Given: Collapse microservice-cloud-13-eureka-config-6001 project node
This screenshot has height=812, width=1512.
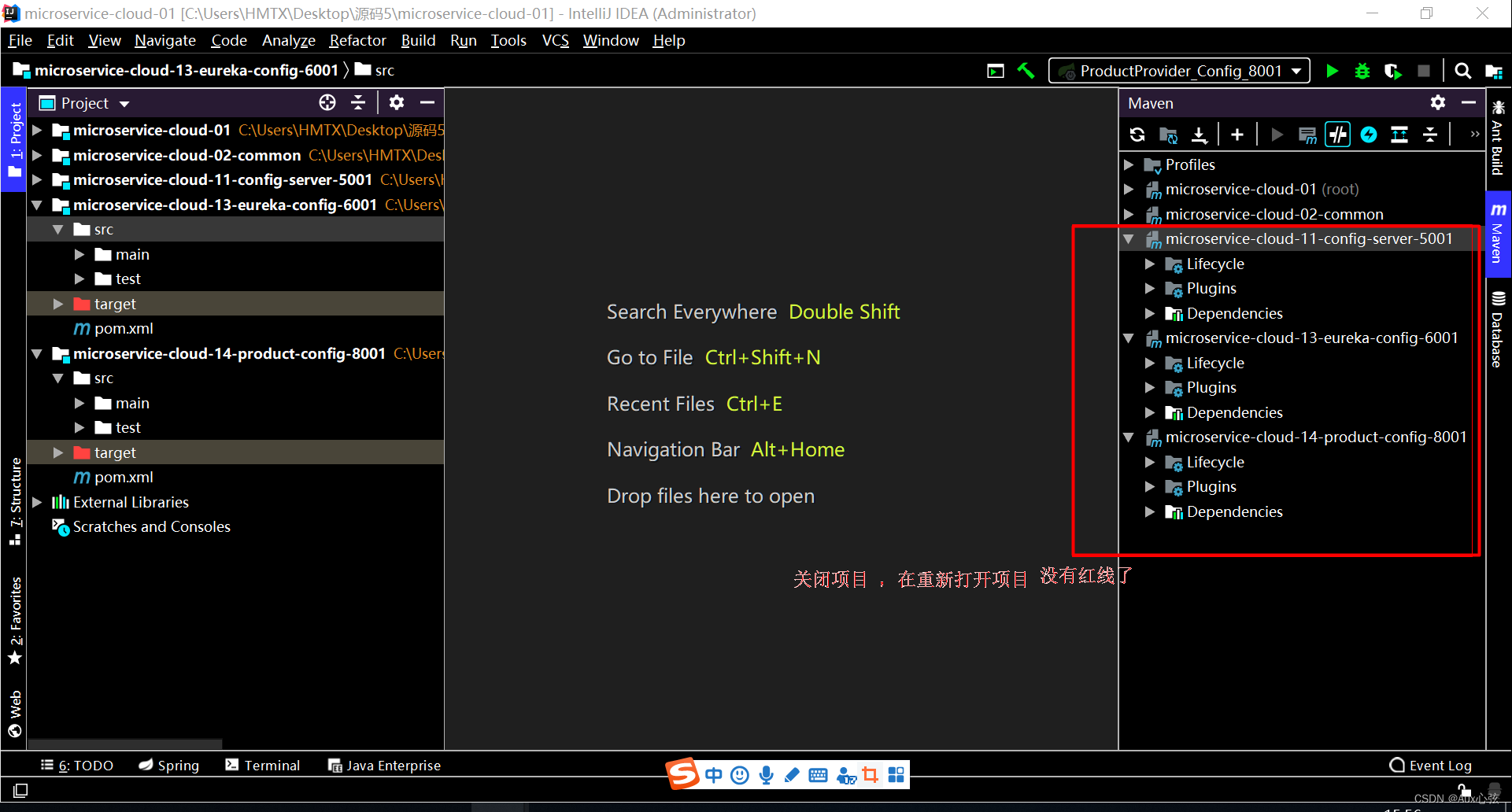Looking at the screenshot, I should [37, 205].
